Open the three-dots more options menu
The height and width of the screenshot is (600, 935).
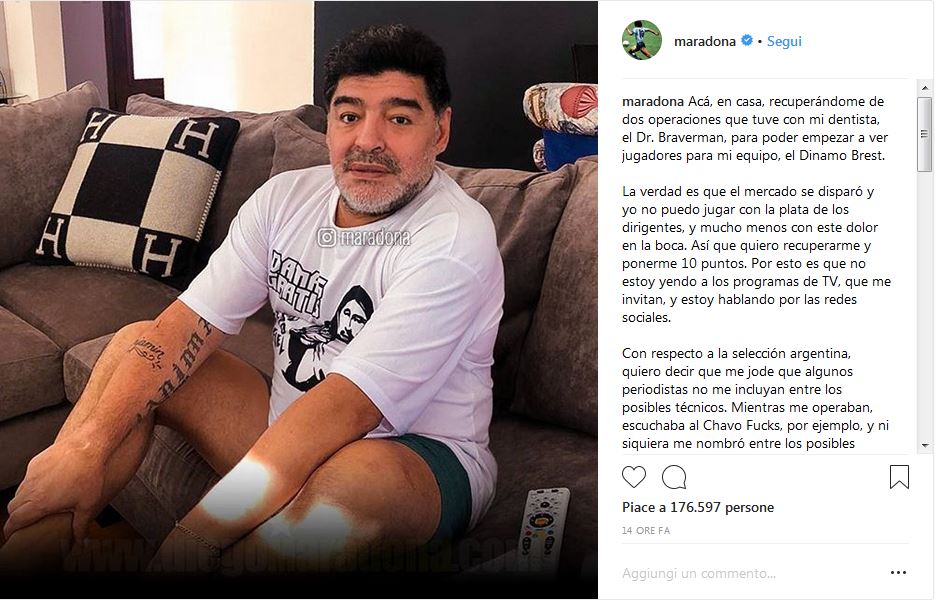click(x=898, y=573)
